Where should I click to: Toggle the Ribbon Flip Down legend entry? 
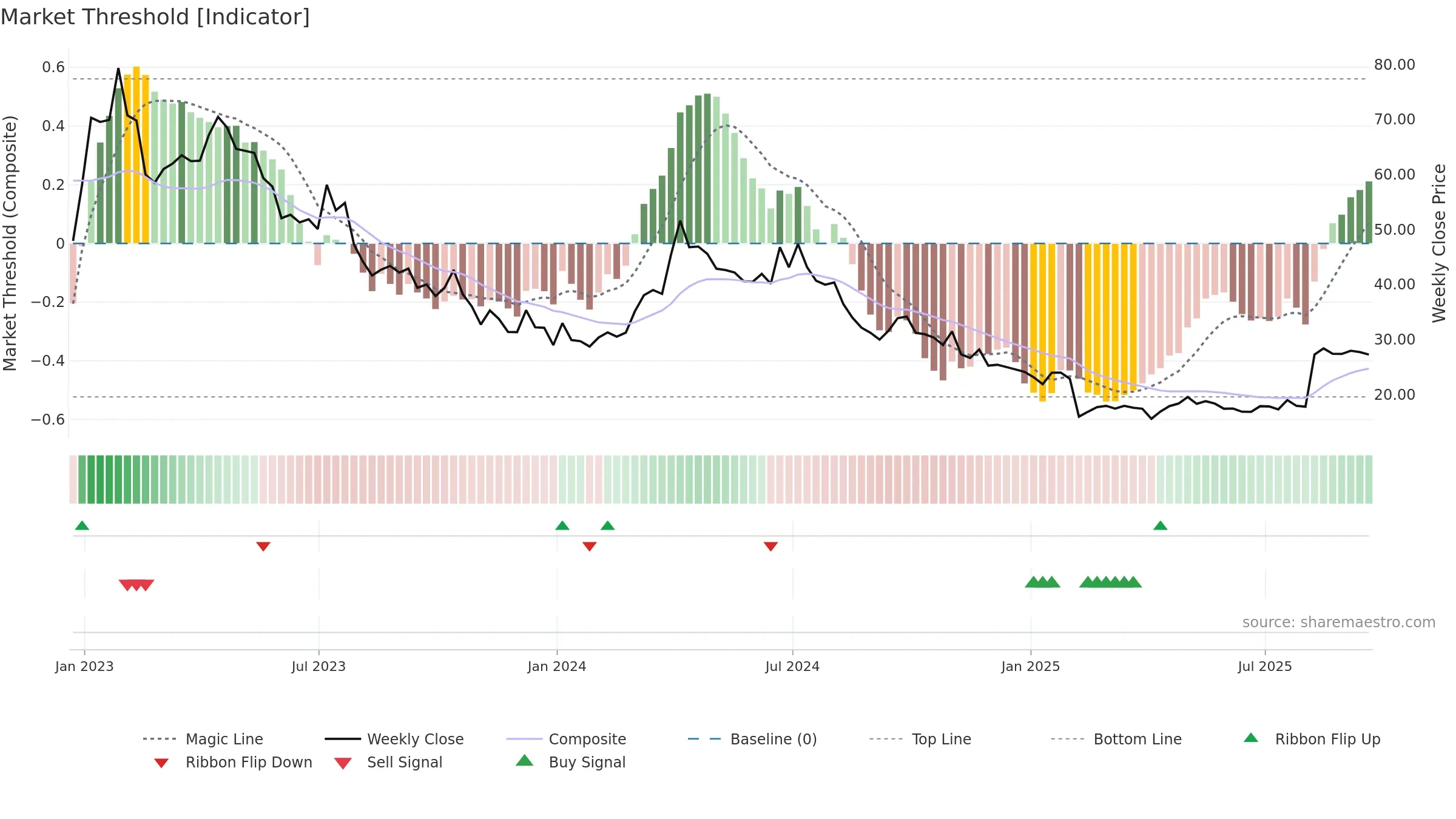click(x=233, y=762)
